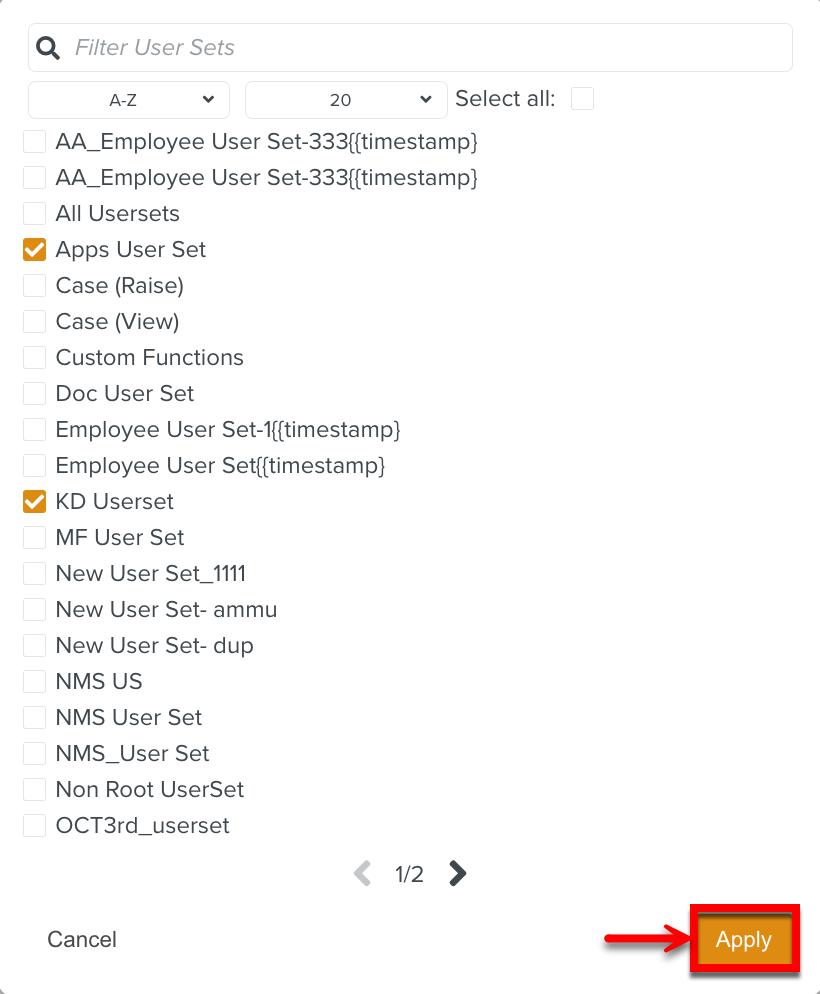Screen dimensions: 820x994
Task: Go to next page with right chevron arrow
Action: tap(457, 873)
